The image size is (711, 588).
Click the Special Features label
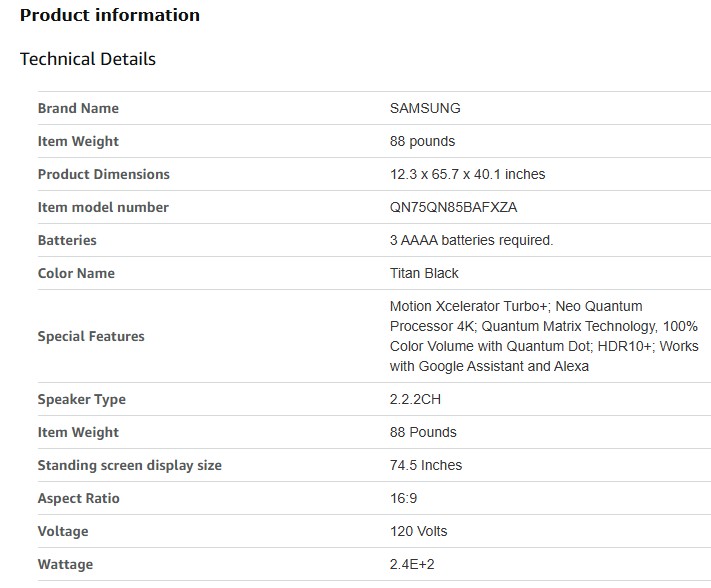click(x=91, y=336)
